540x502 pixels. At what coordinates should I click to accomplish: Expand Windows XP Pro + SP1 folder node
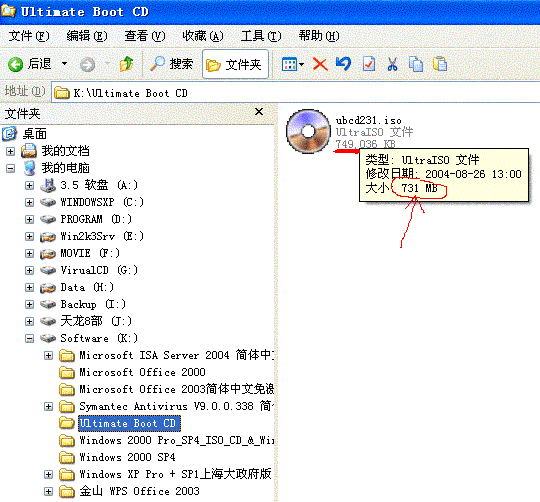[x=49, y=475]
